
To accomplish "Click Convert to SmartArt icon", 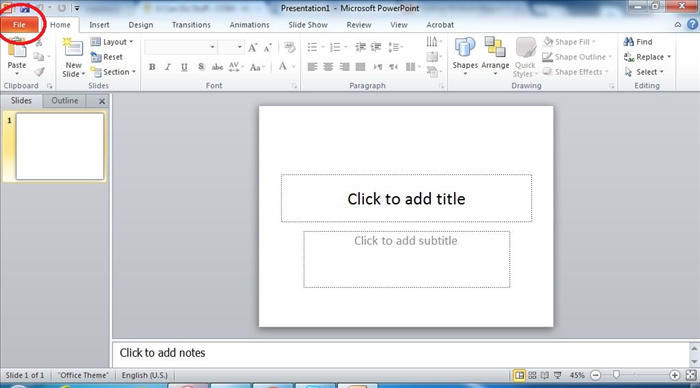I will click(432, 71).
